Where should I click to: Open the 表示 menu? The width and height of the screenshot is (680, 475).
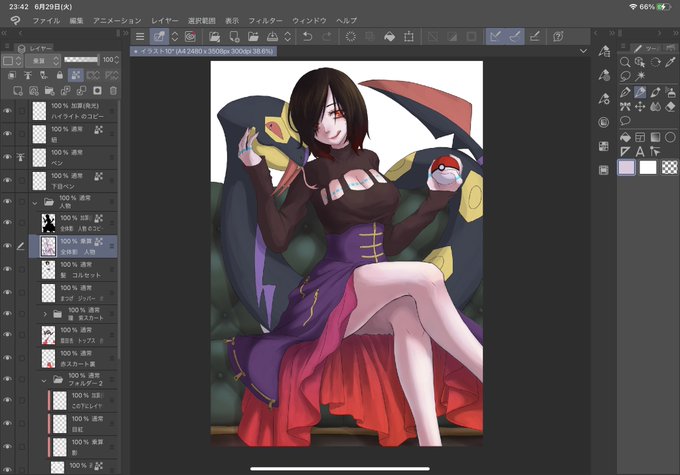click(232, 20)
